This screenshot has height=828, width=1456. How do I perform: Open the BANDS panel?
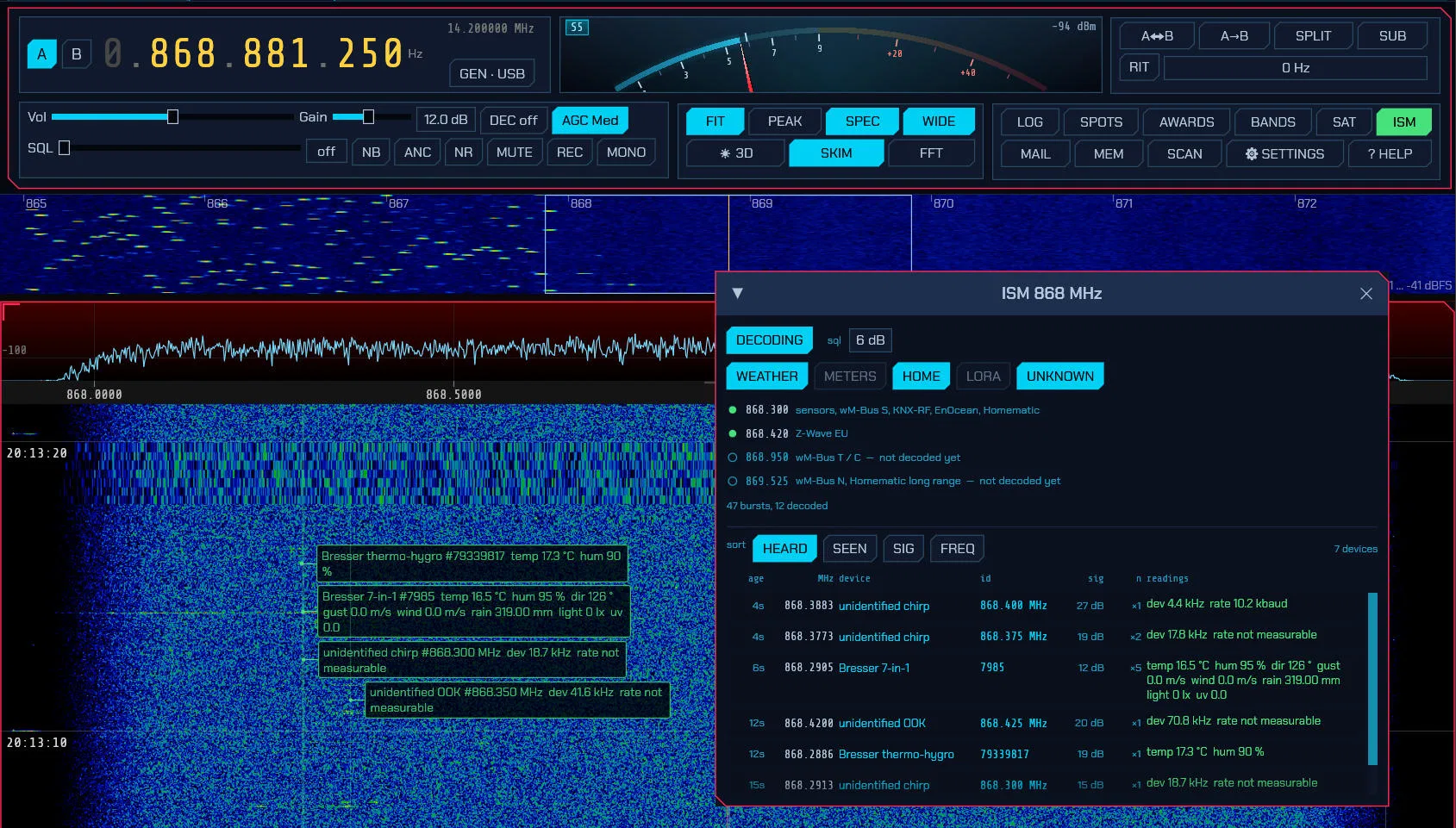1272,122
